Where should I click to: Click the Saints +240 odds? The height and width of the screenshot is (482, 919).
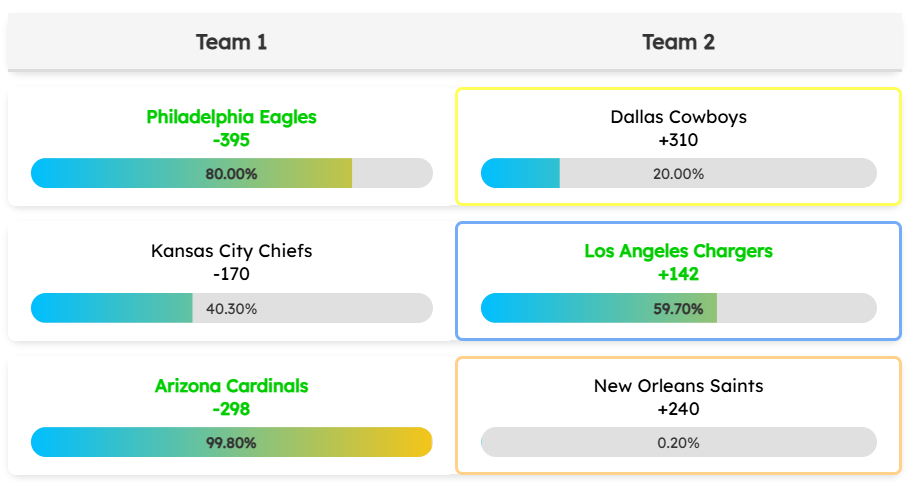pyautogui.click(x=678, y=408)
